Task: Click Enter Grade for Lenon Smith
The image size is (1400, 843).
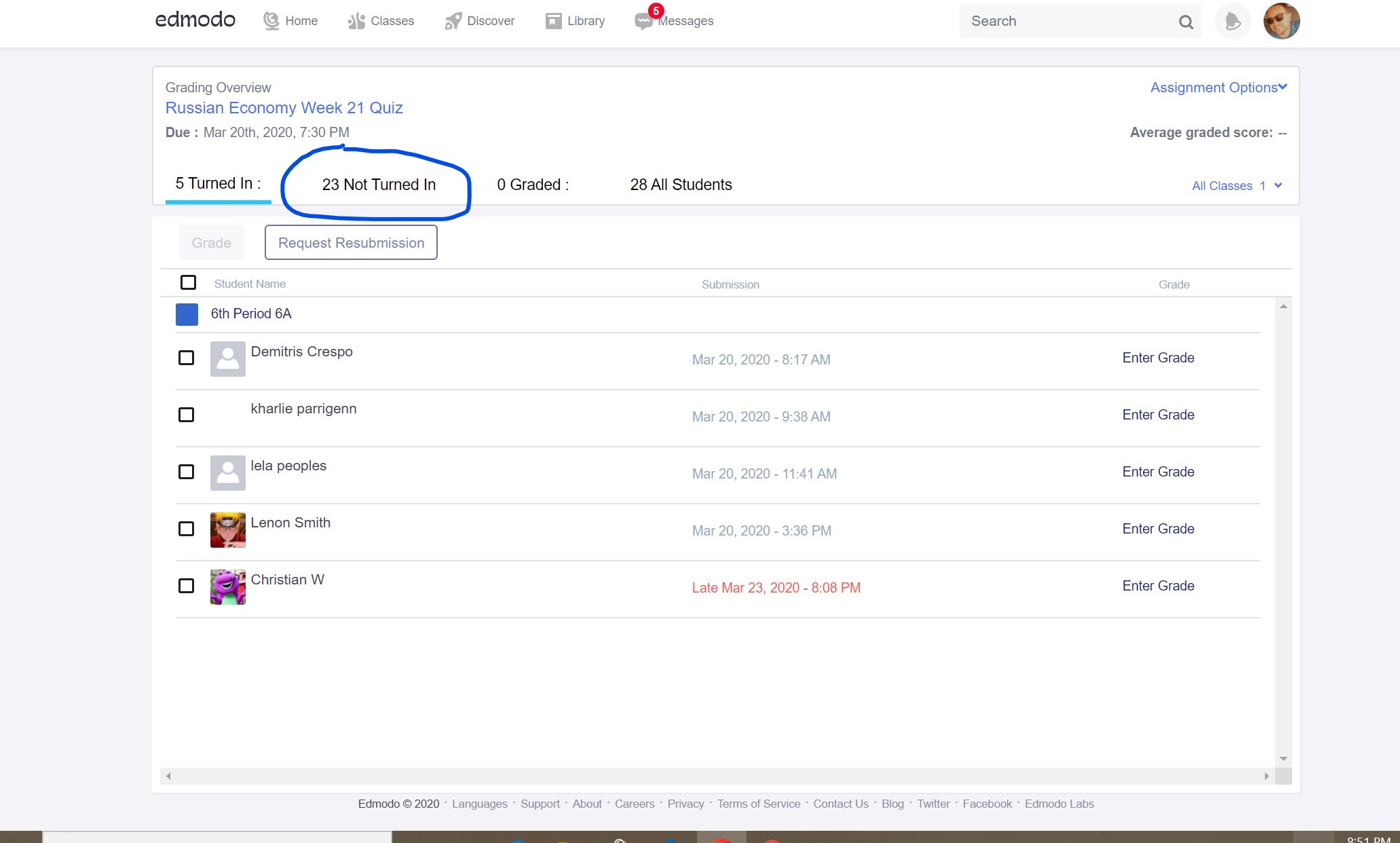Action: pyautogui.click(x=1158, y=529)
